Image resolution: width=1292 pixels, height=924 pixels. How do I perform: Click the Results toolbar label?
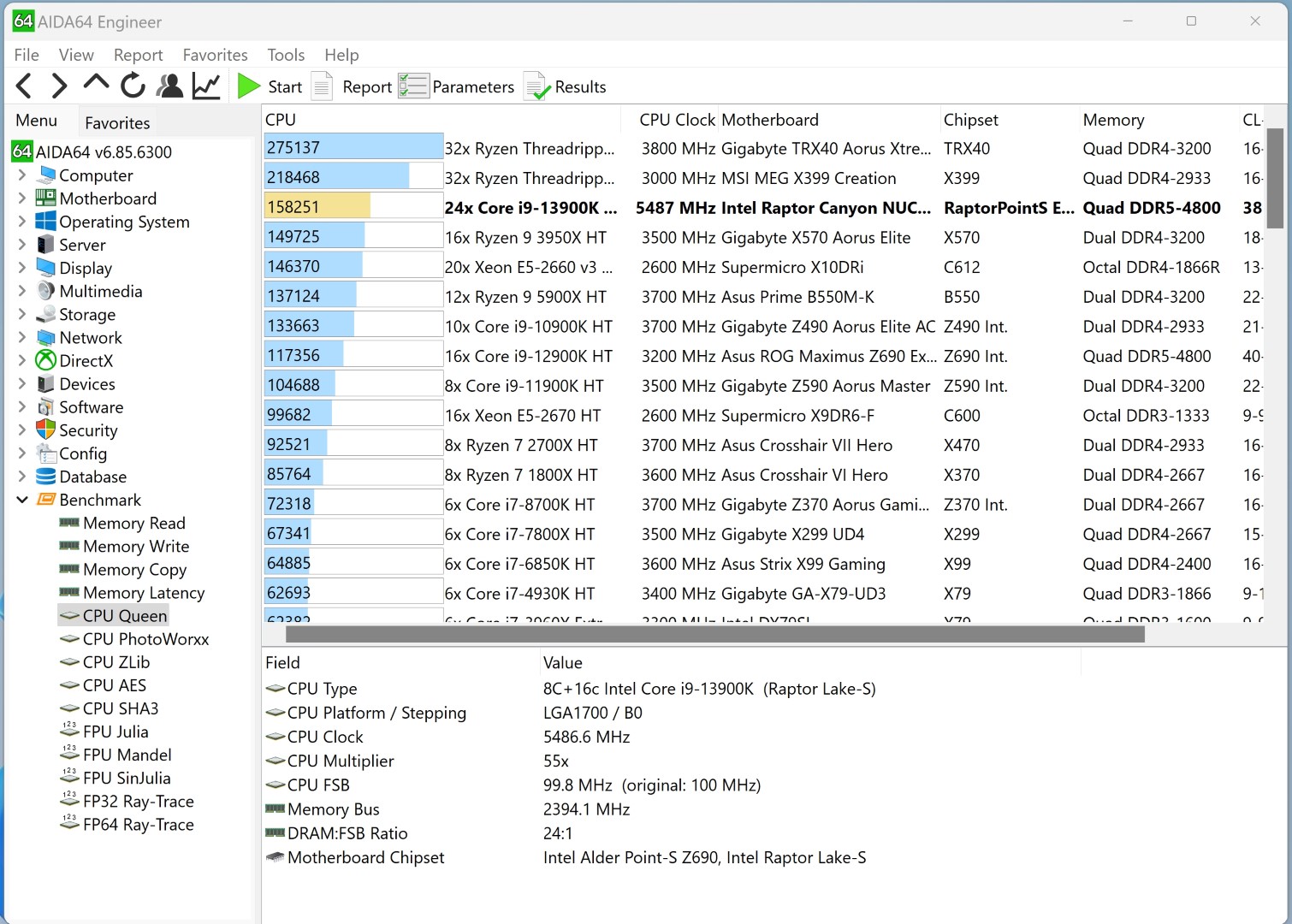580,87
